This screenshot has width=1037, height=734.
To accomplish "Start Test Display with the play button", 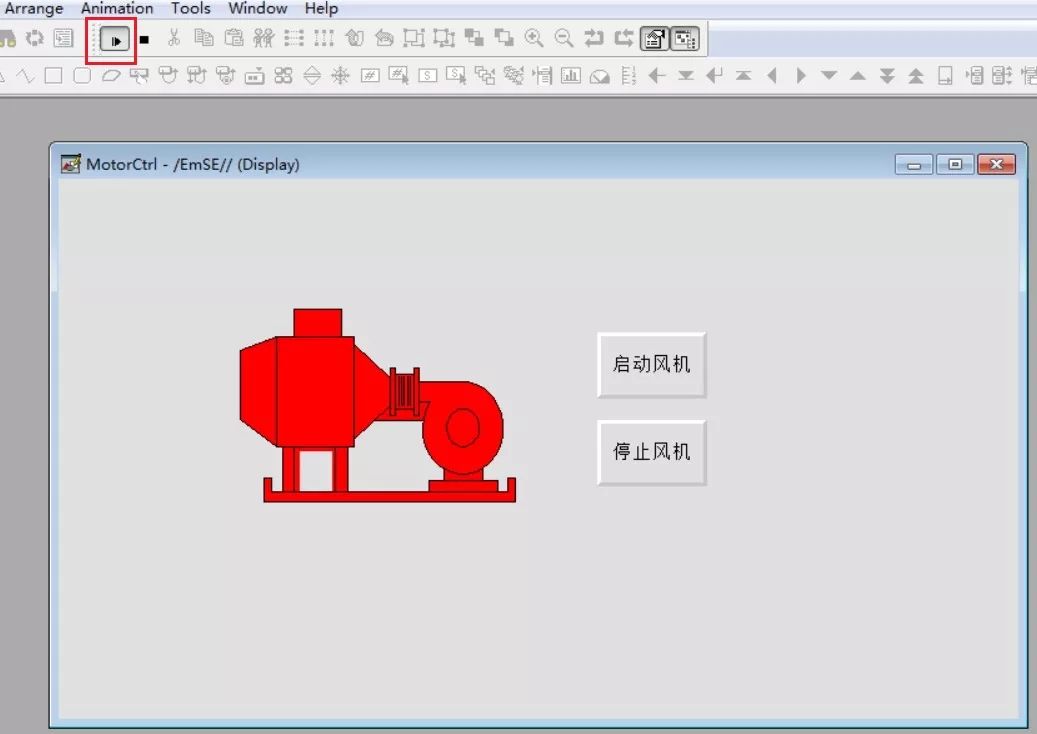I will [114, 40].
